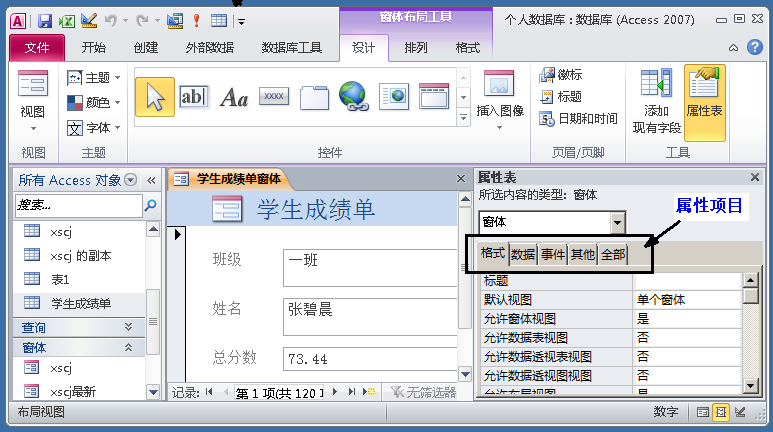This screenshot has height=432, width=773.
Task: Switch to 数据库工具 database tools tab
Action: tap(291, 47)
